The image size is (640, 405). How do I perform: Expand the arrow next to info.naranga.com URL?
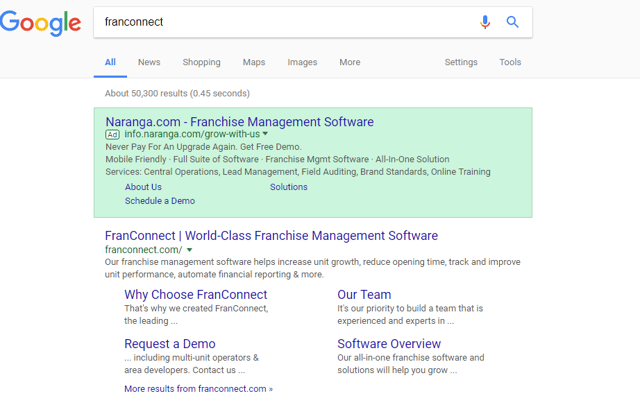265,134
